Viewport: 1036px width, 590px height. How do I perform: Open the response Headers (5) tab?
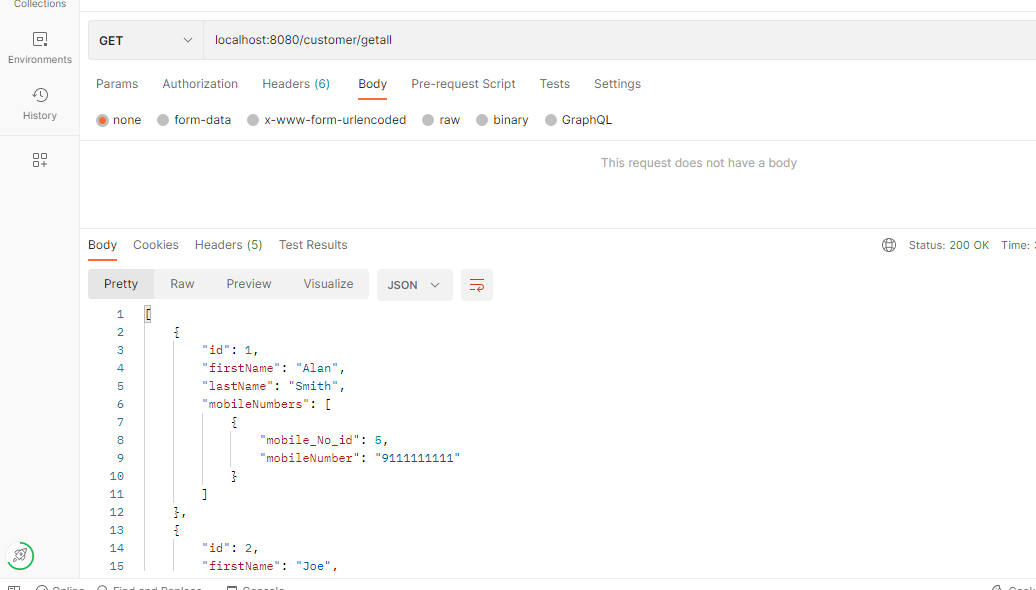[x=229, y=245]
